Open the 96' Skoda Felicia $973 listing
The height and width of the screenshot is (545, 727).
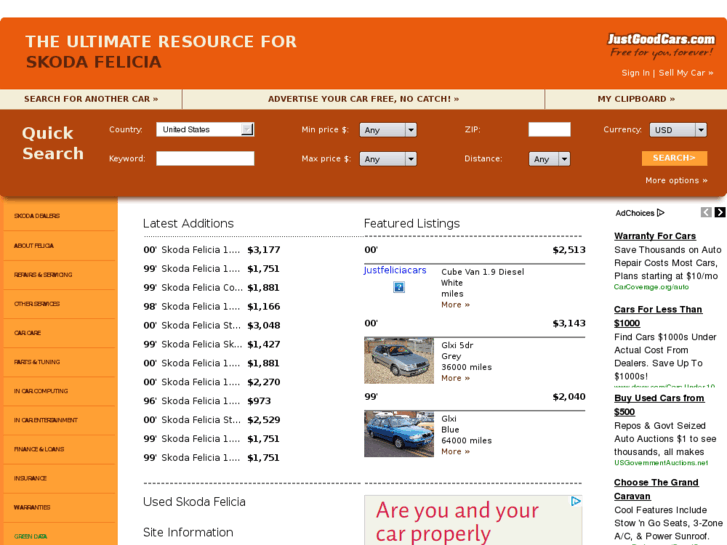pos(207,401)
